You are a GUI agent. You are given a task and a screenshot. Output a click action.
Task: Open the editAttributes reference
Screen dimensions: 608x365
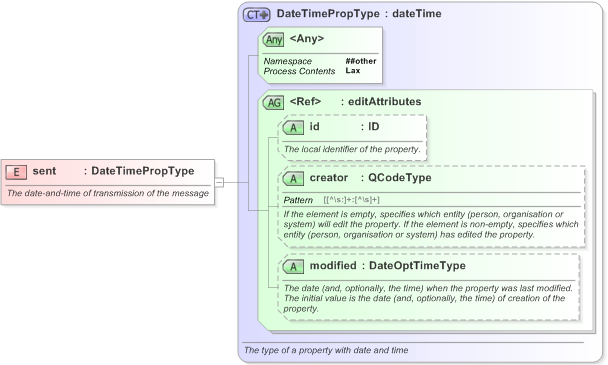click(x=385, y=102)
